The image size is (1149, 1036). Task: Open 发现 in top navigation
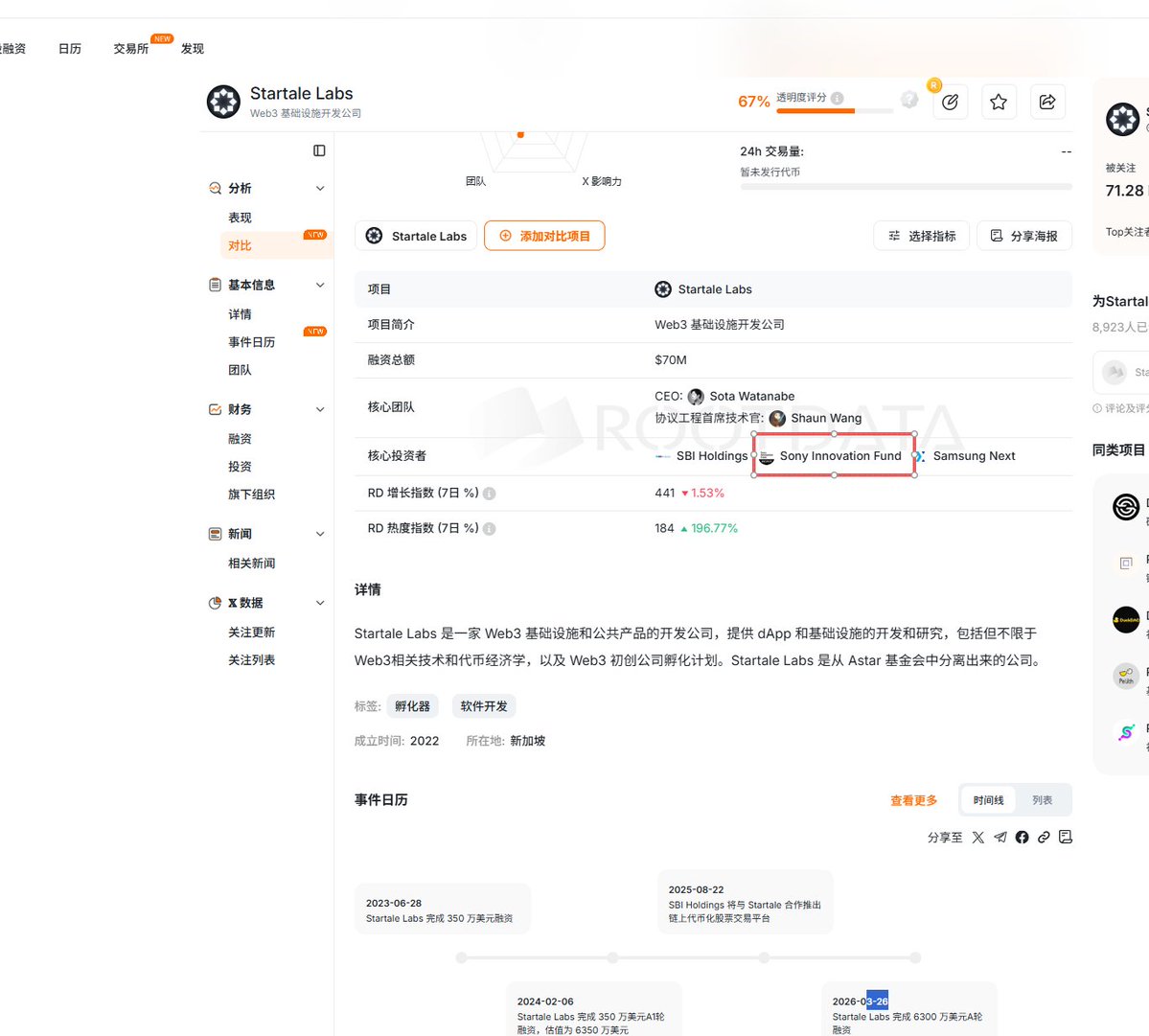click(192, 48)
